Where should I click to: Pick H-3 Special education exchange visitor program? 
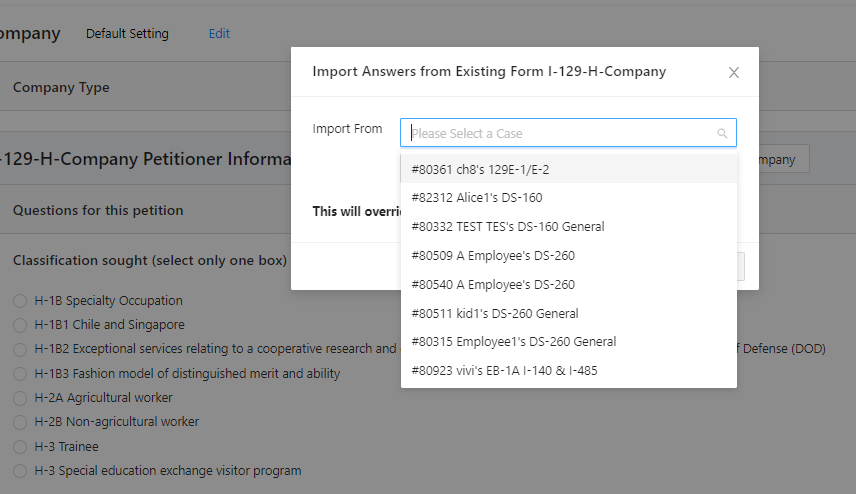pyautogui.click(x=20, y=471)
